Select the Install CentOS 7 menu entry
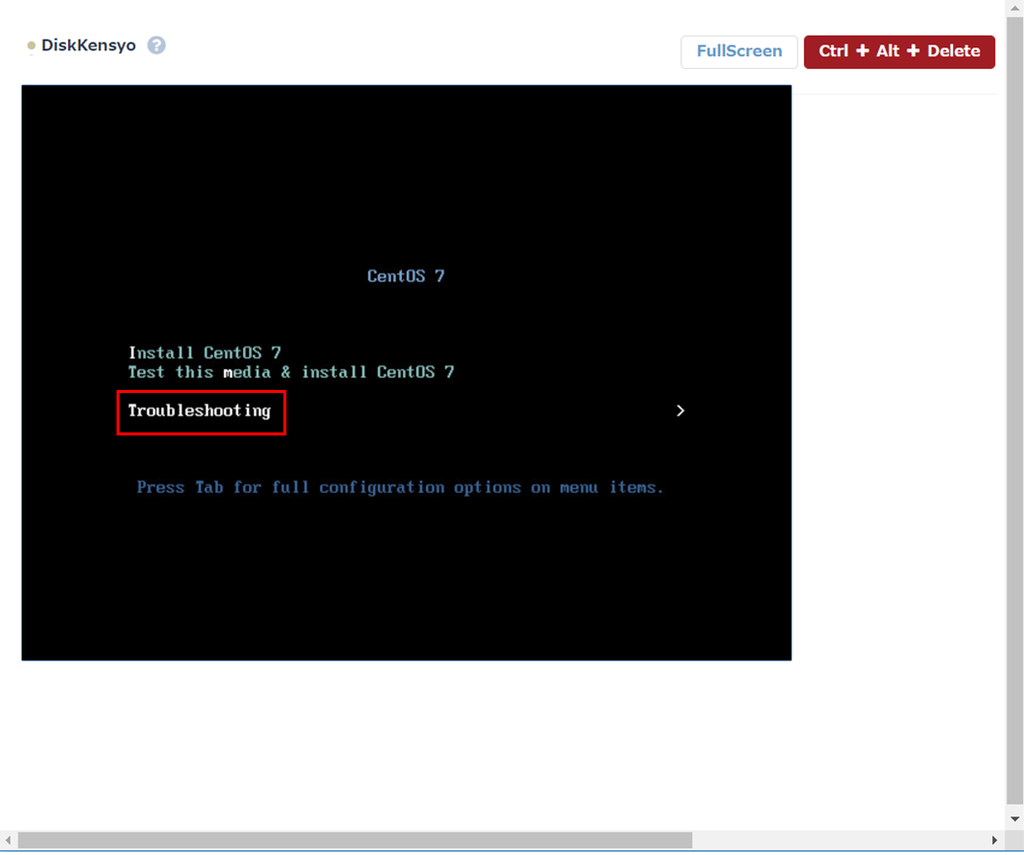Viewport: 1024px width, 855px height. [204, 353]
